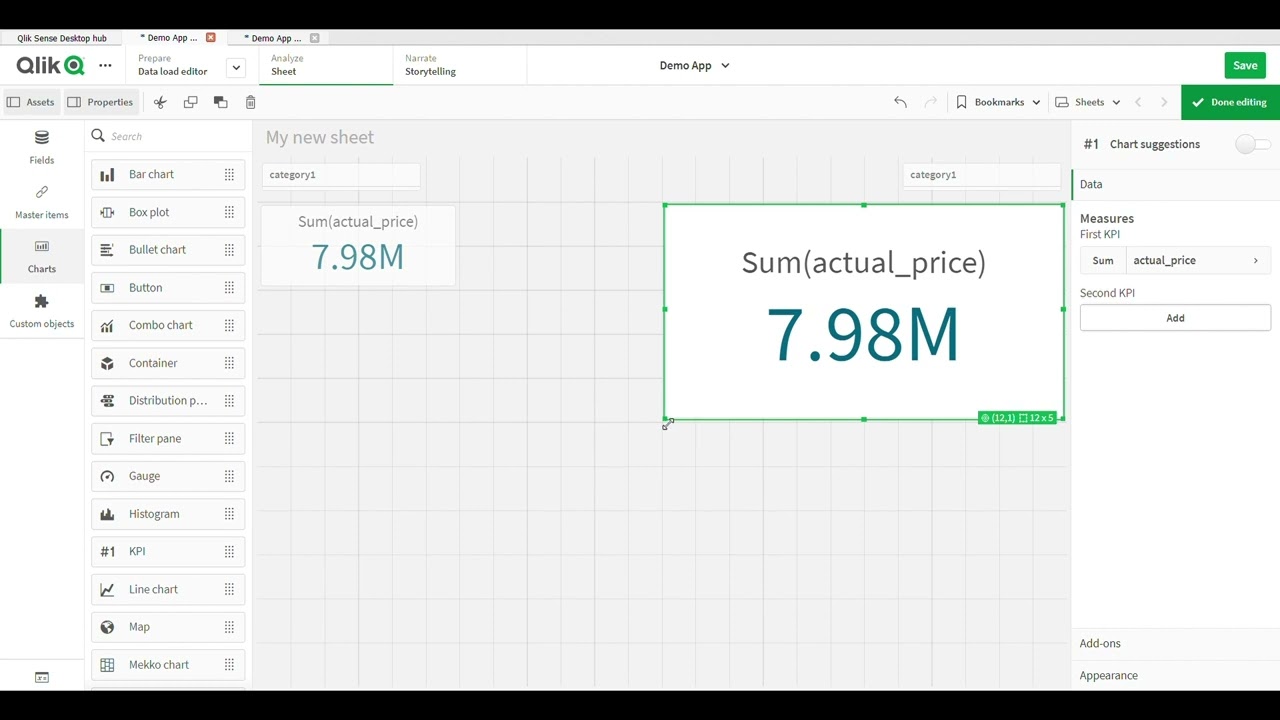
Task: Select the Data section tab
Action: [1175, 184]
